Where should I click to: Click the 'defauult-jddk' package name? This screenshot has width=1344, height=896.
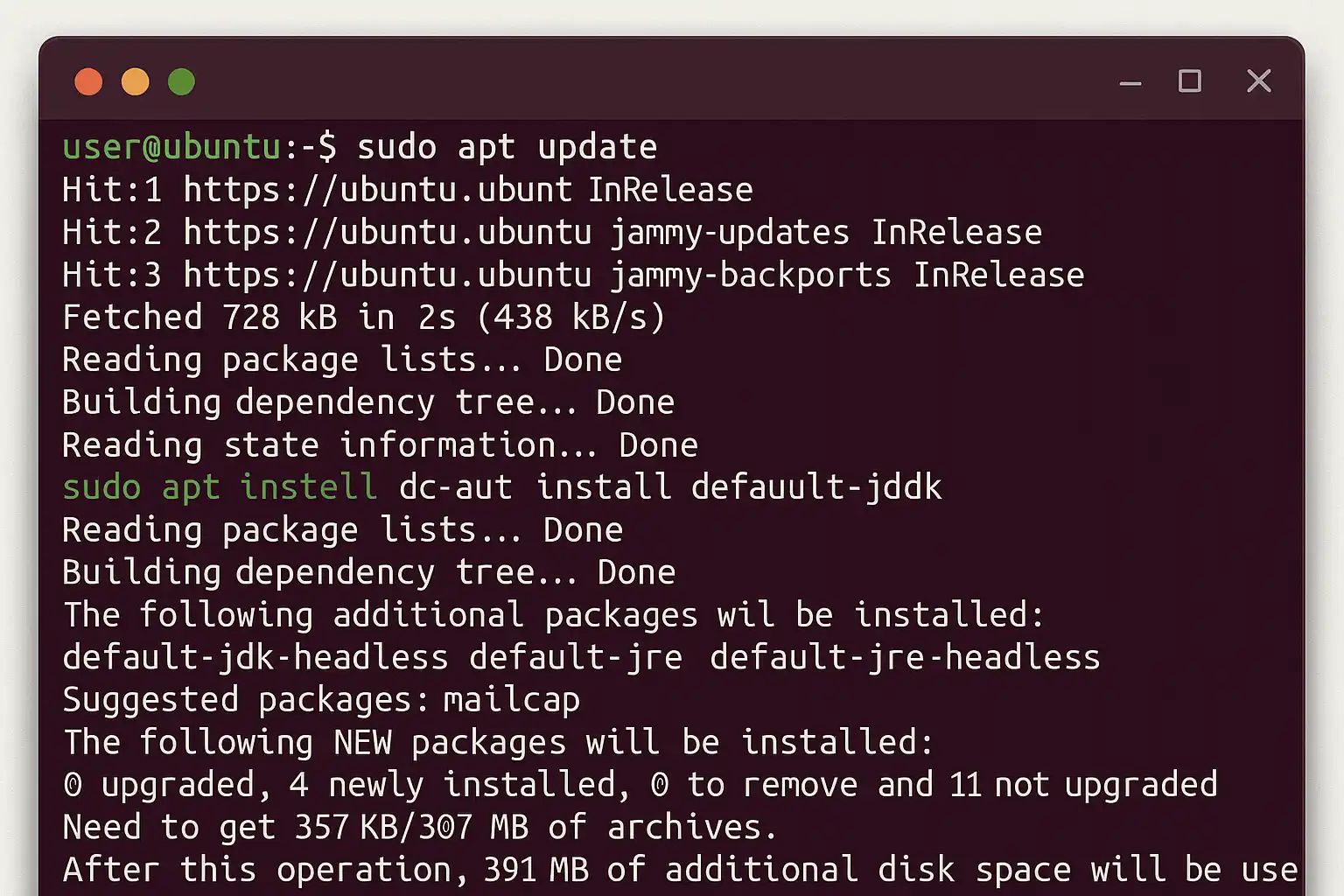(x=816, y=487)
